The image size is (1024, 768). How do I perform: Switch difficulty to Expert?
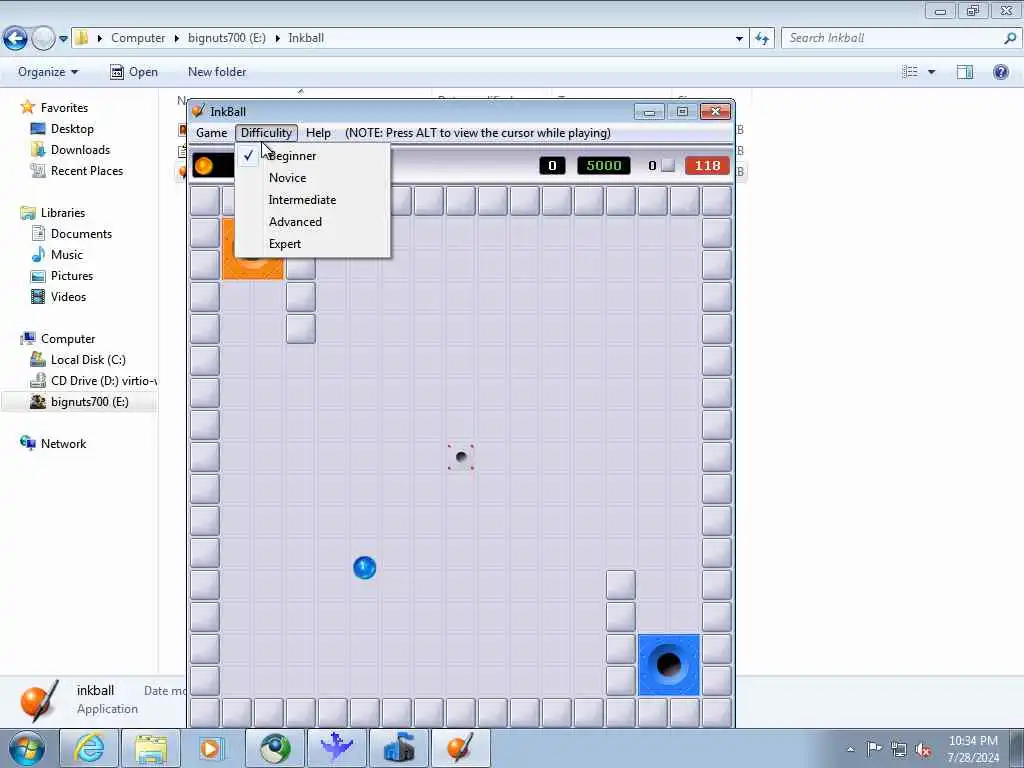point(313,244)
